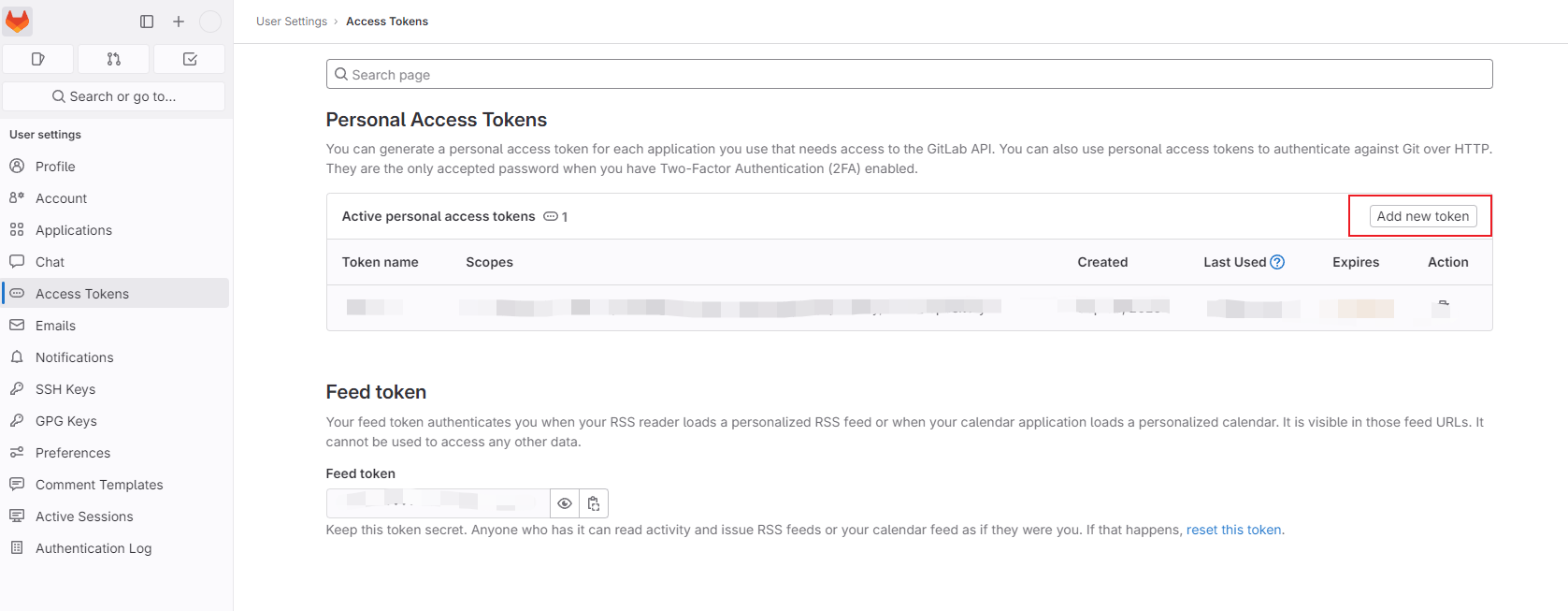
Task: Collapse the left sidebar with the panel icon
Action: click(146, 21)
